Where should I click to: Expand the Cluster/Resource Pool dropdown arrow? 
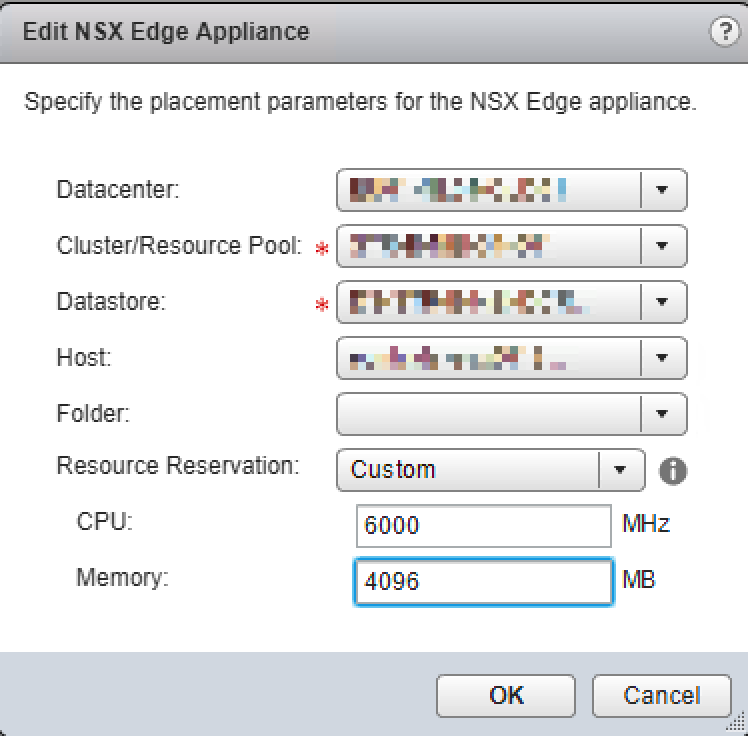coord(661,246)
